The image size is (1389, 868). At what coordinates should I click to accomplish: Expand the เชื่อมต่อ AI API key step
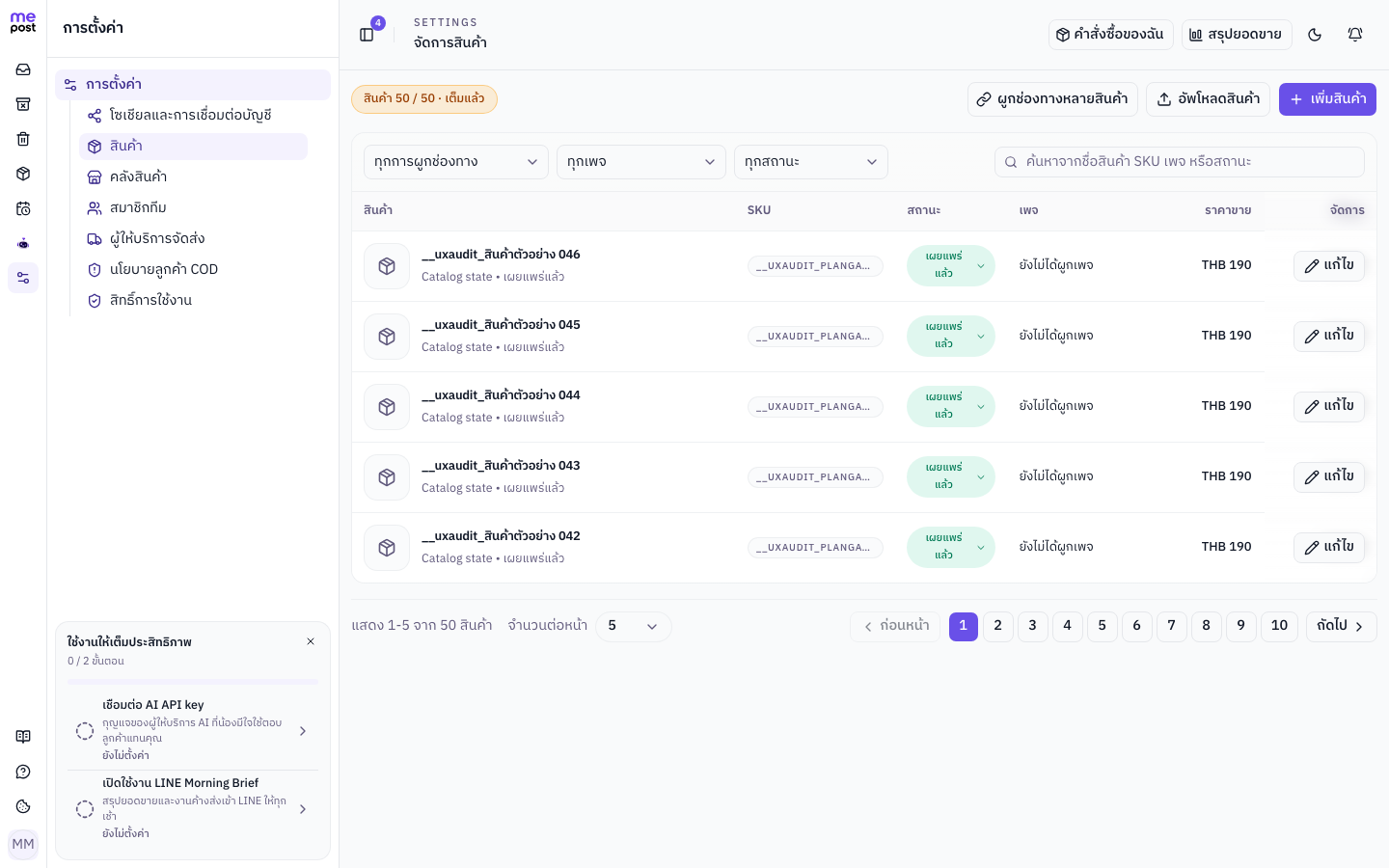pyautogui.click(x=193, y=731)
